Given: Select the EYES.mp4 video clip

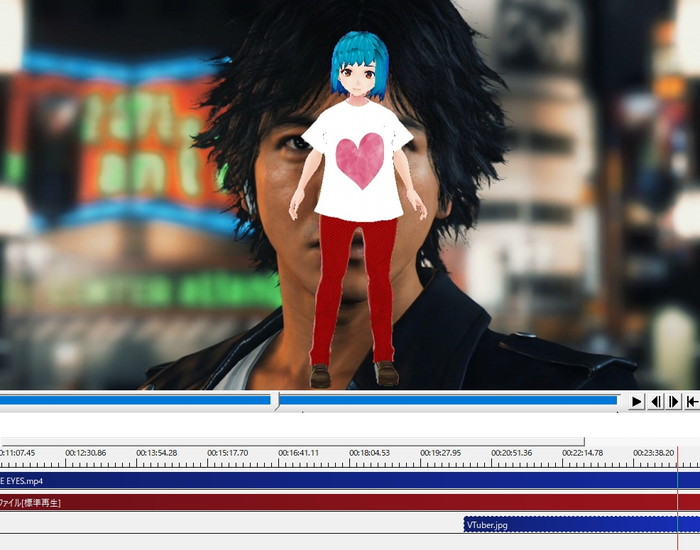Looking at the screenshot, I should click(350, 481).
